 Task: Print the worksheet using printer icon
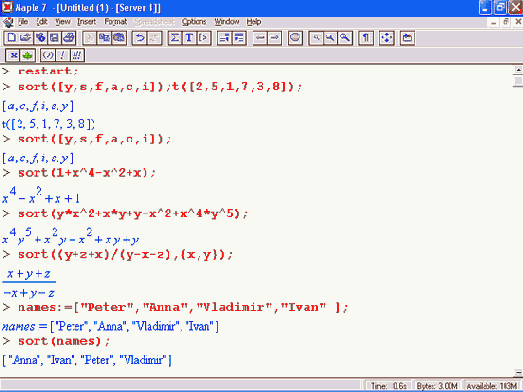[69, 38]
